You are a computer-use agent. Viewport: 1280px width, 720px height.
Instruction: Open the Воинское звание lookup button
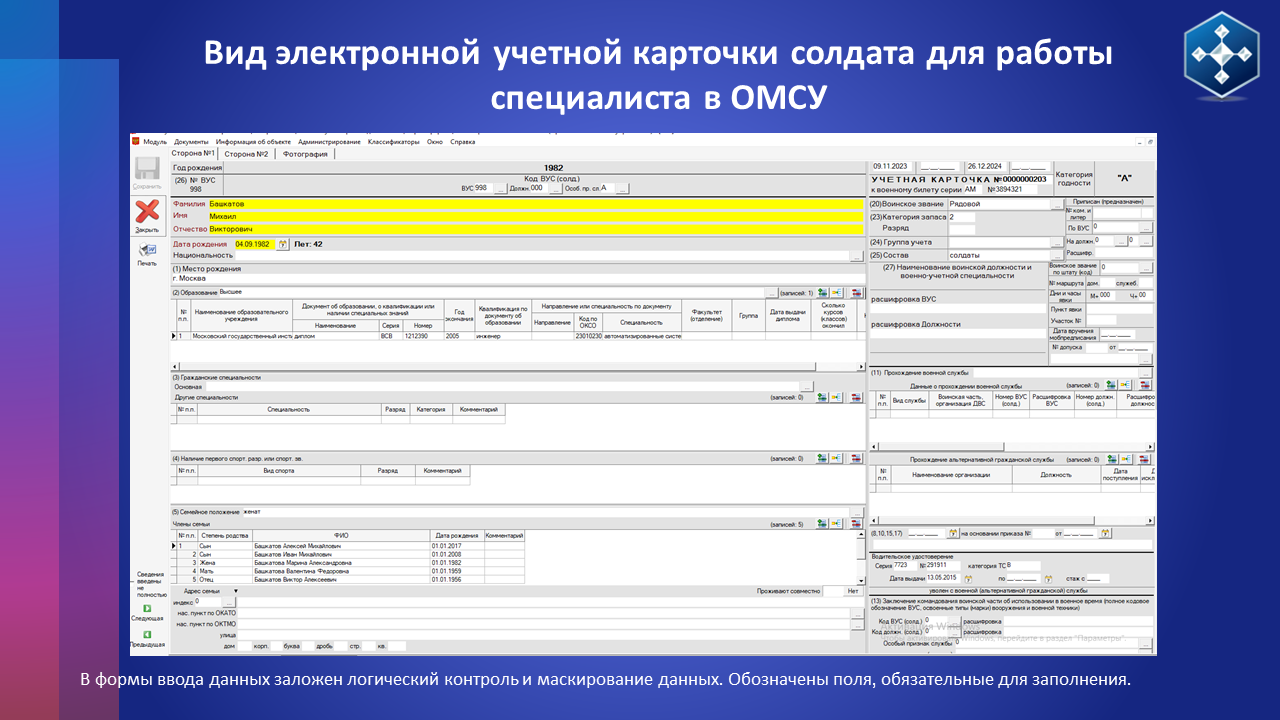[1057, 203]
